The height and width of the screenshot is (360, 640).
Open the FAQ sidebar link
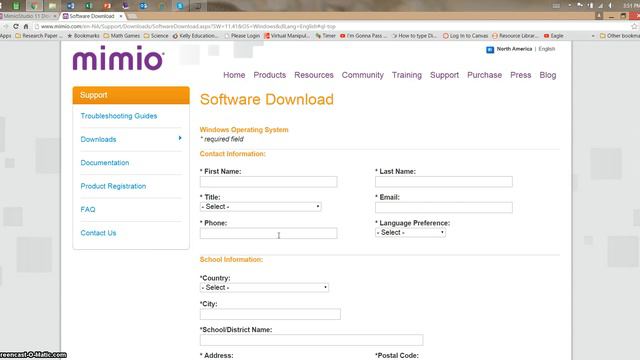88,209
